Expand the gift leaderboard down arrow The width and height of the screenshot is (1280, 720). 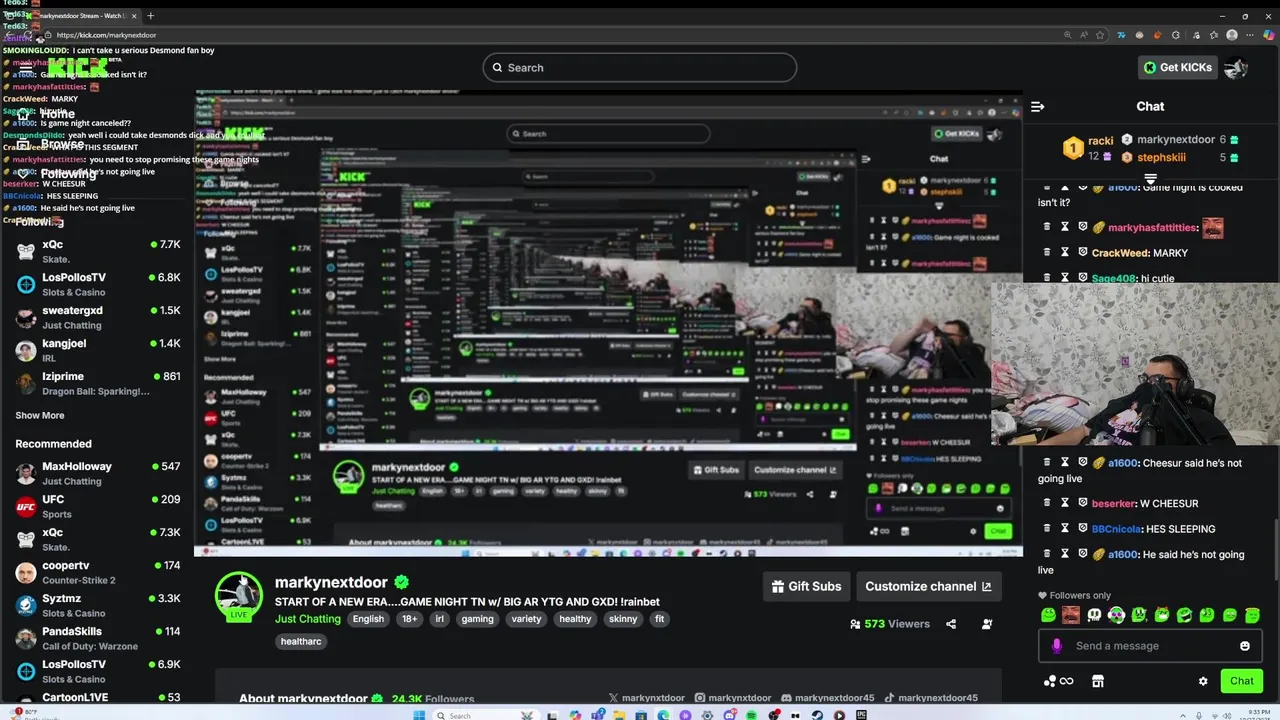pos(1150,179)
